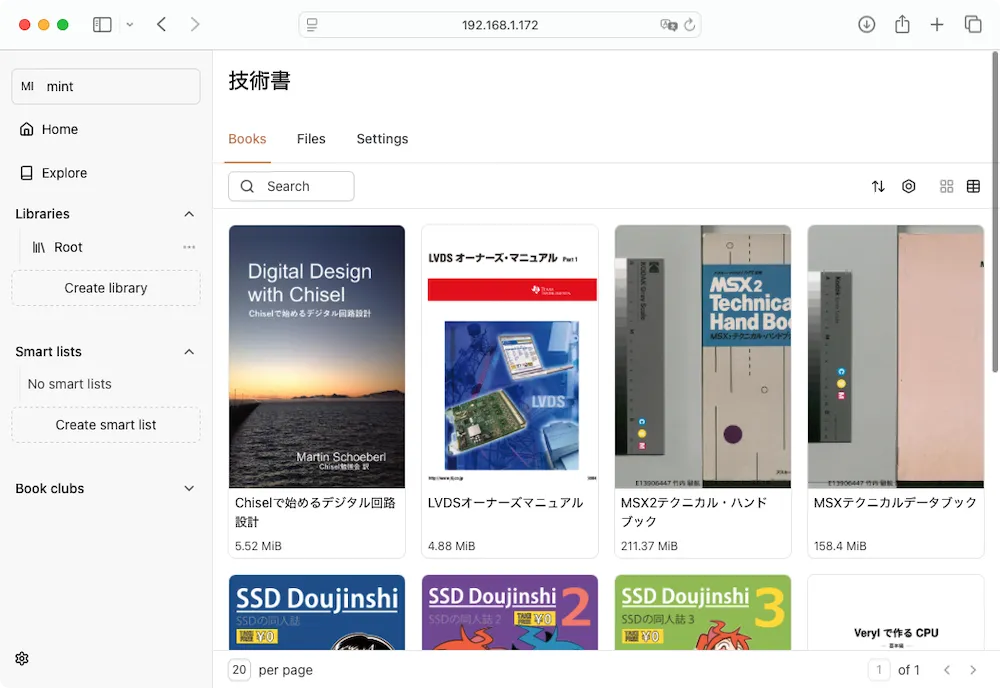Go forward in Safari history

(195, 25)
